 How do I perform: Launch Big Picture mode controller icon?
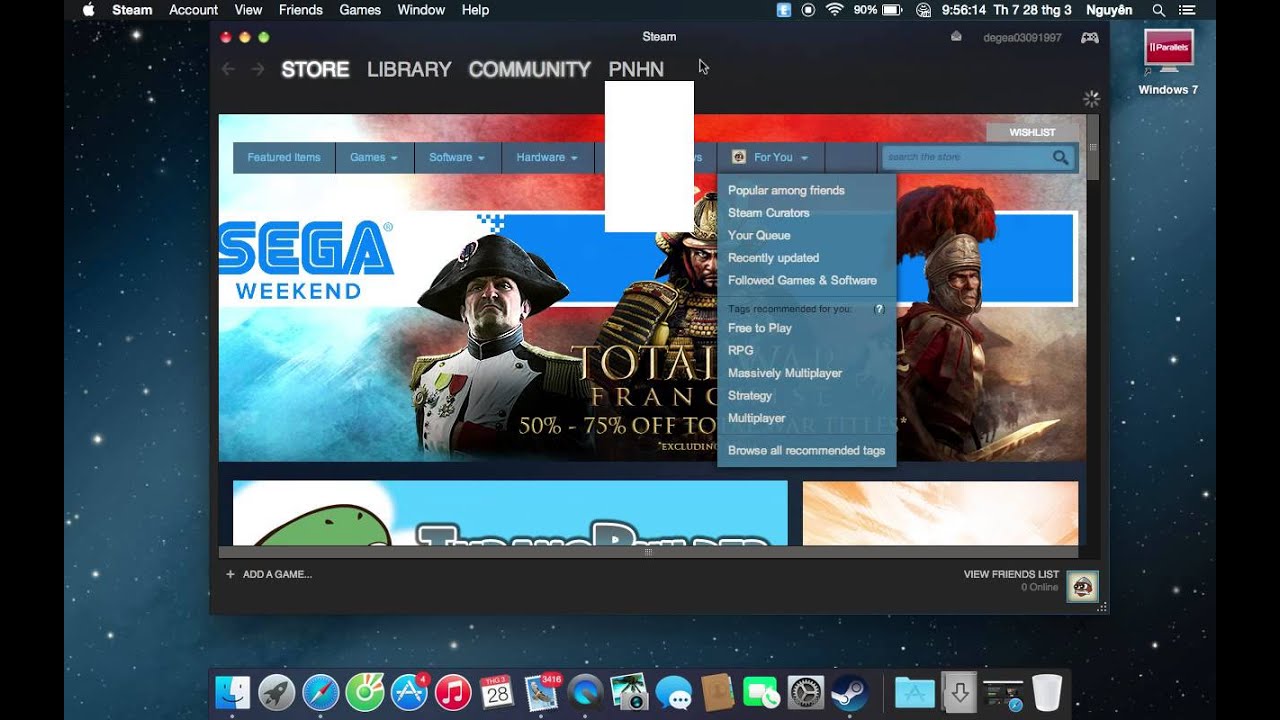click(1090, 37)
